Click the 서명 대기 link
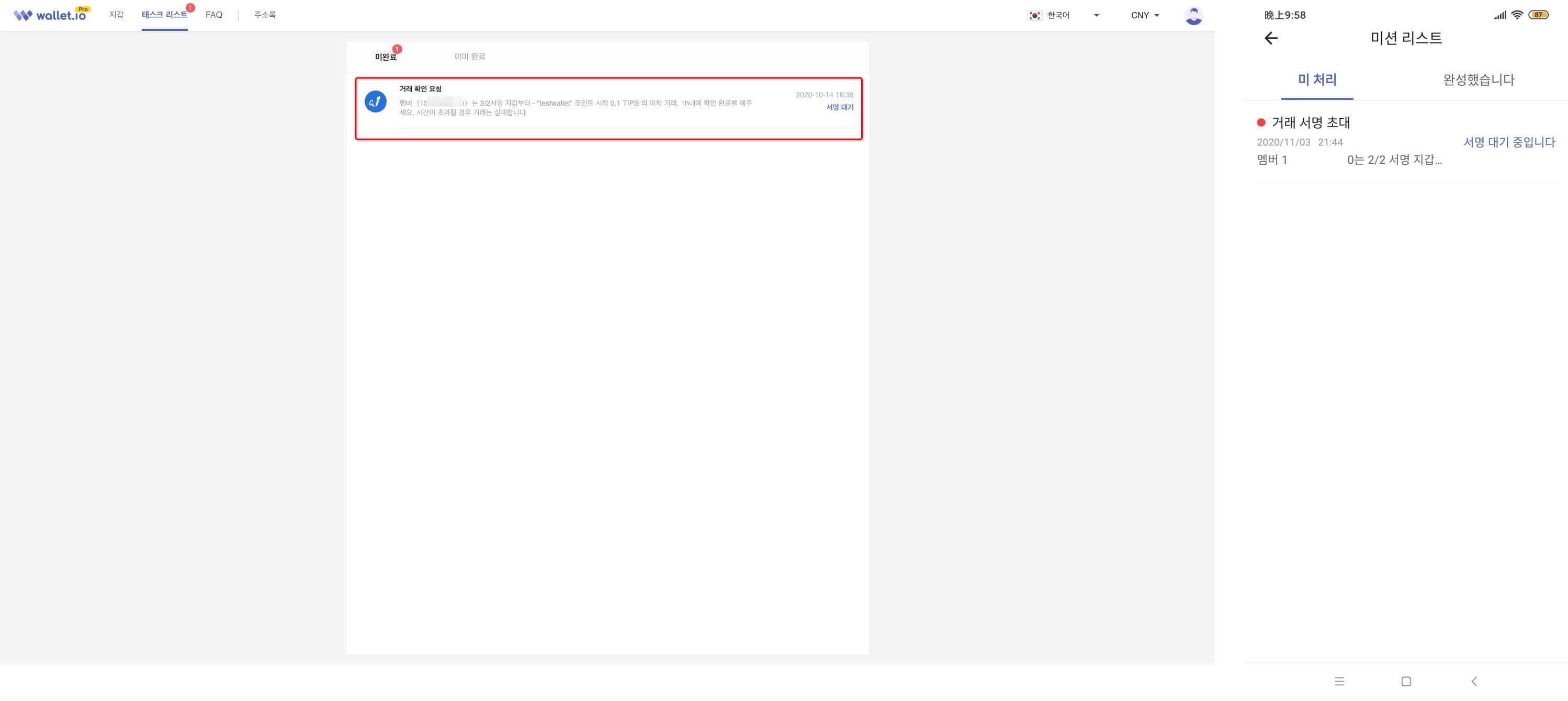The width and height of the screenshot is (1568, 701). pos(839,107)
